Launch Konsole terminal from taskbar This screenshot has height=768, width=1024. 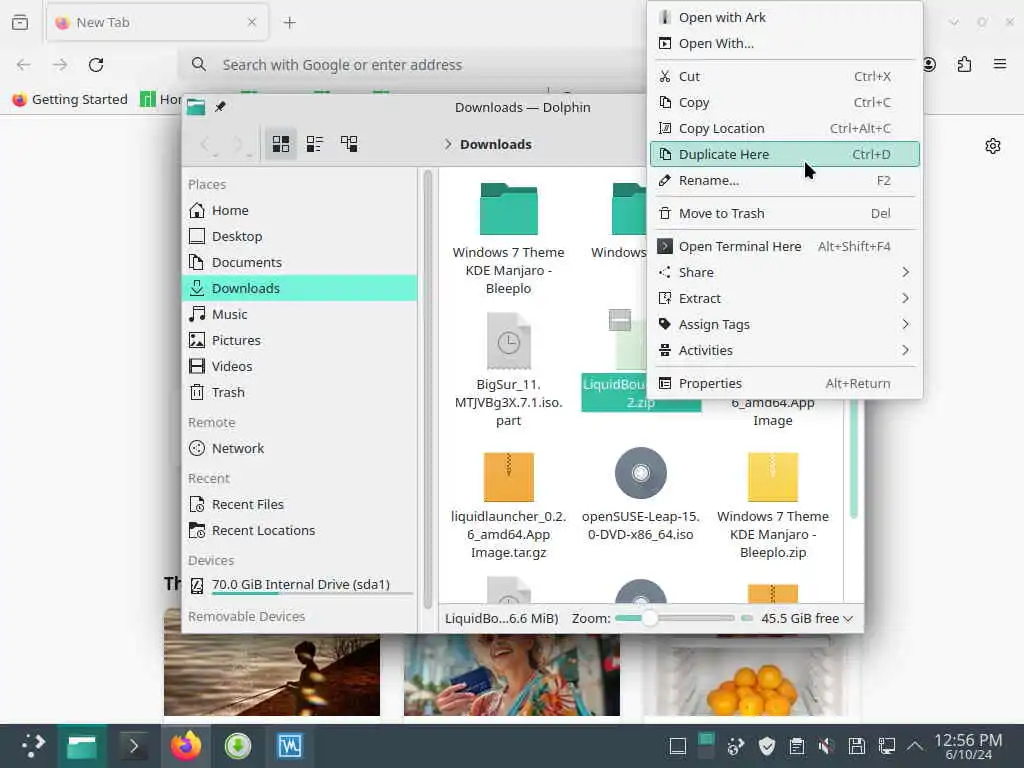134,746
